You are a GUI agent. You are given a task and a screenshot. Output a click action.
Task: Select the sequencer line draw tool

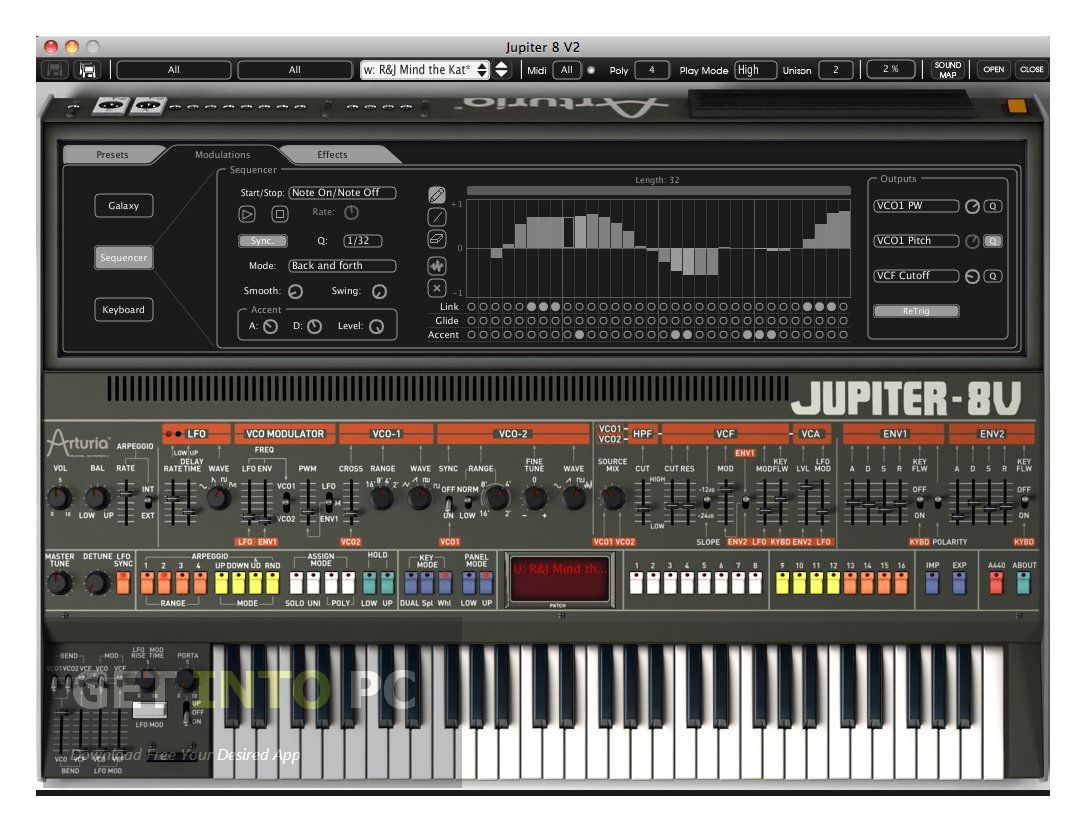point(436,218)
